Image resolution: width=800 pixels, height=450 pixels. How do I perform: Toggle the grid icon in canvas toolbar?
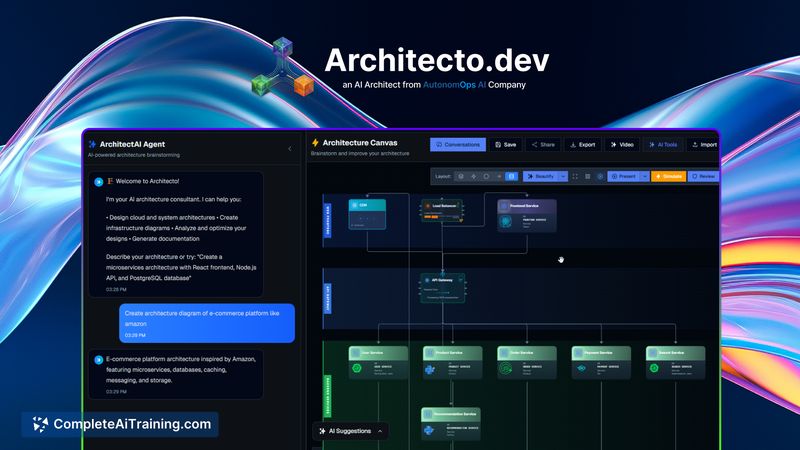coord(588,176)
